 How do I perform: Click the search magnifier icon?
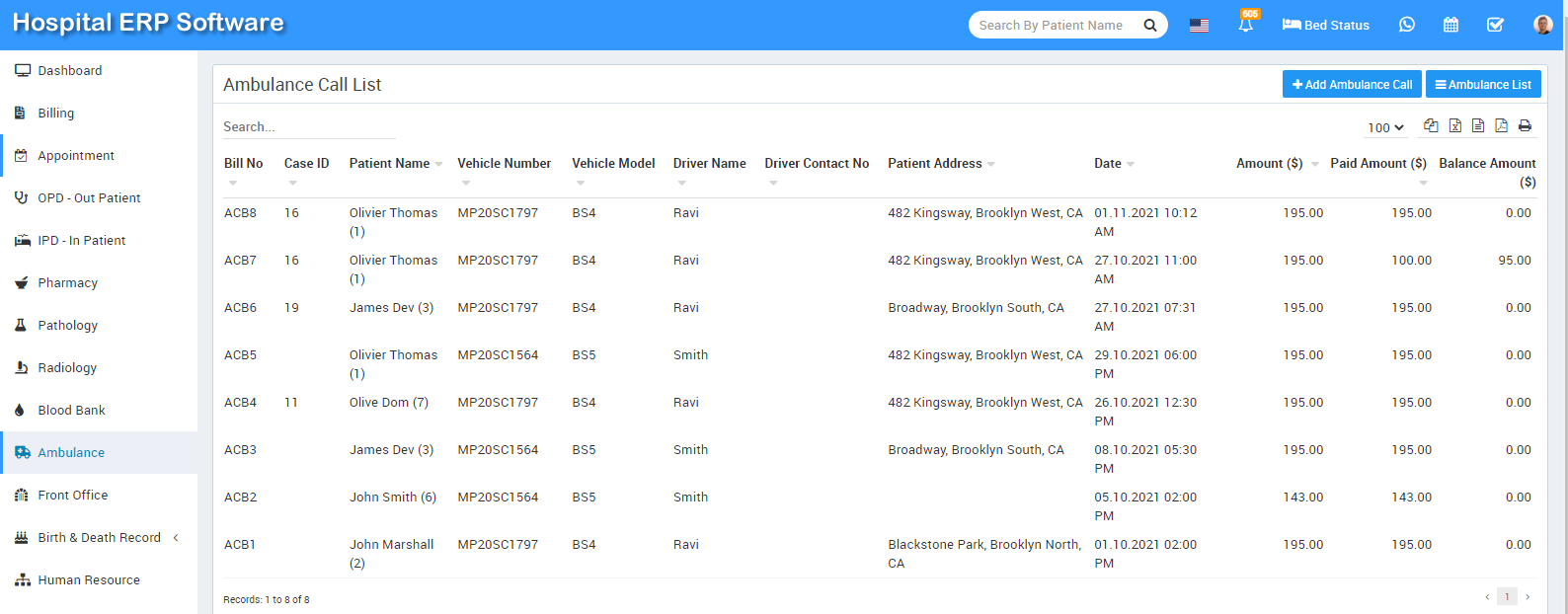[1150, 26]
